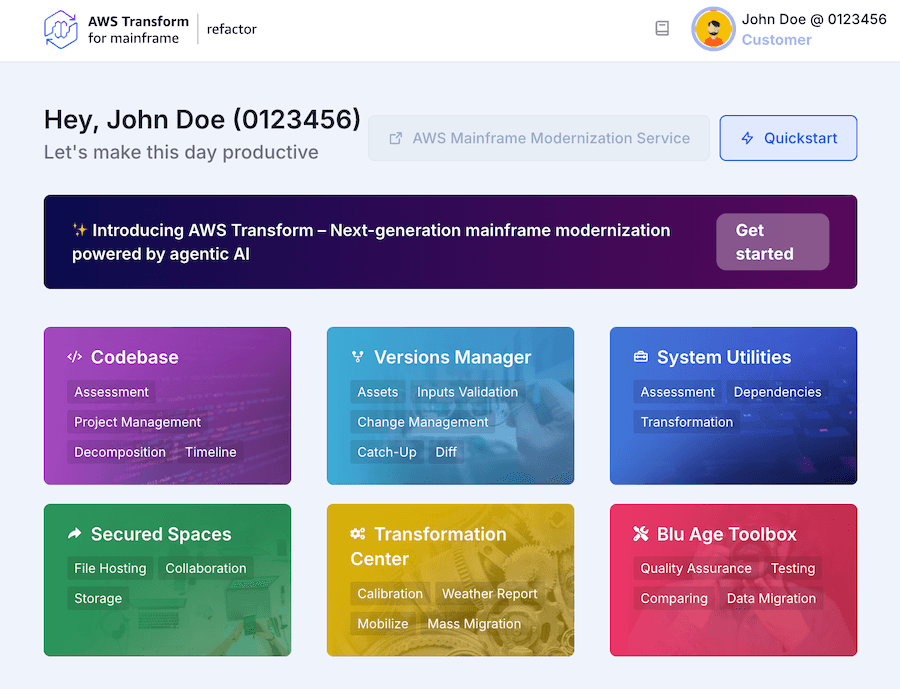Click the AWS Transform logo icon
900x689 pixels.
coord(61,29)
